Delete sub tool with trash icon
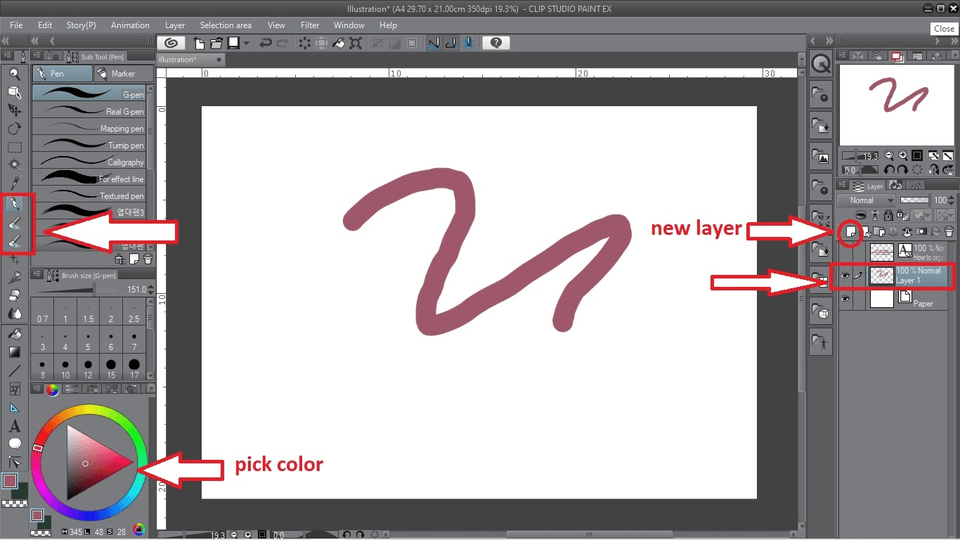The image size is (960, 540). tap(148, 259)
